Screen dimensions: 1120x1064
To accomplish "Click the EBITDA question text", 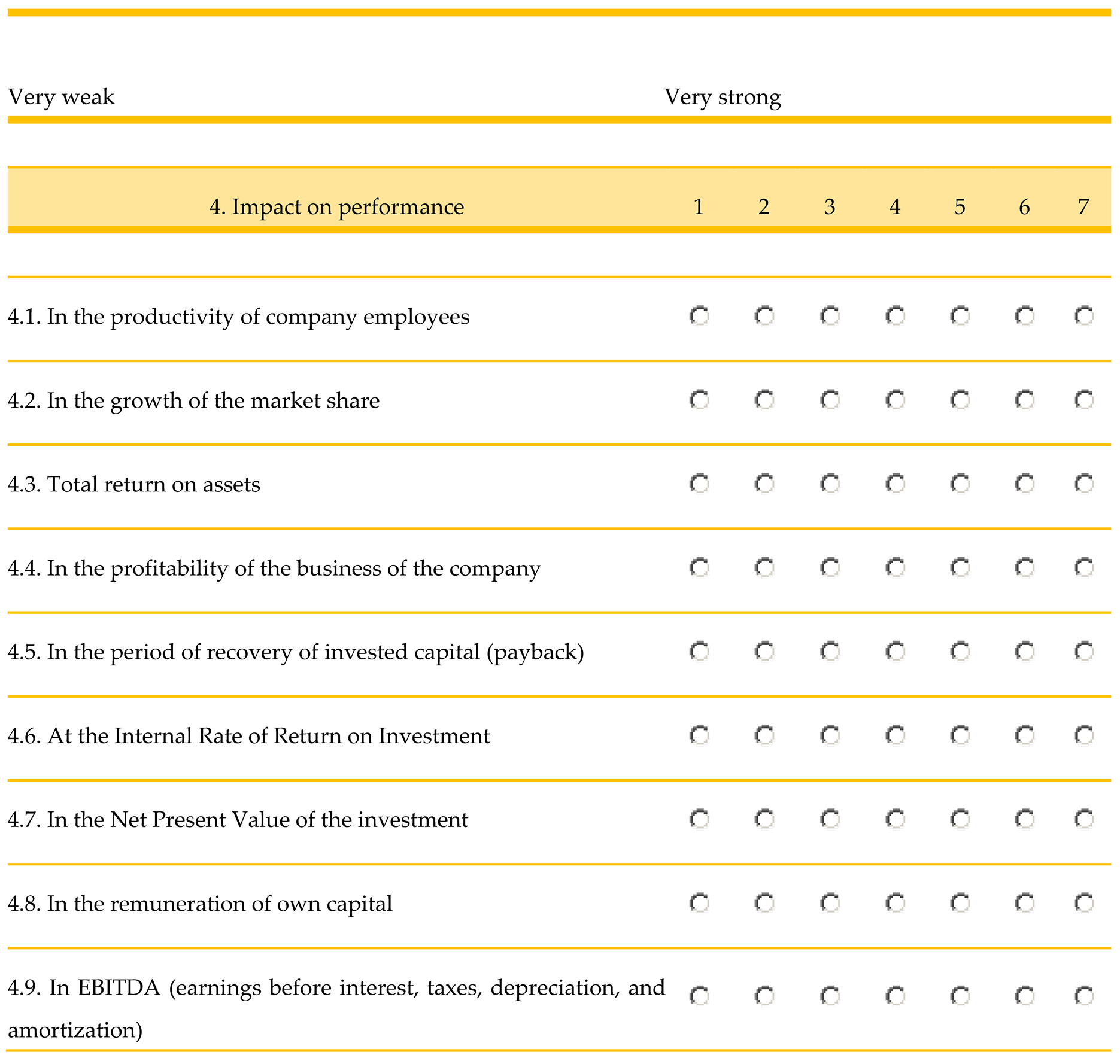I will tap(335, 987).
